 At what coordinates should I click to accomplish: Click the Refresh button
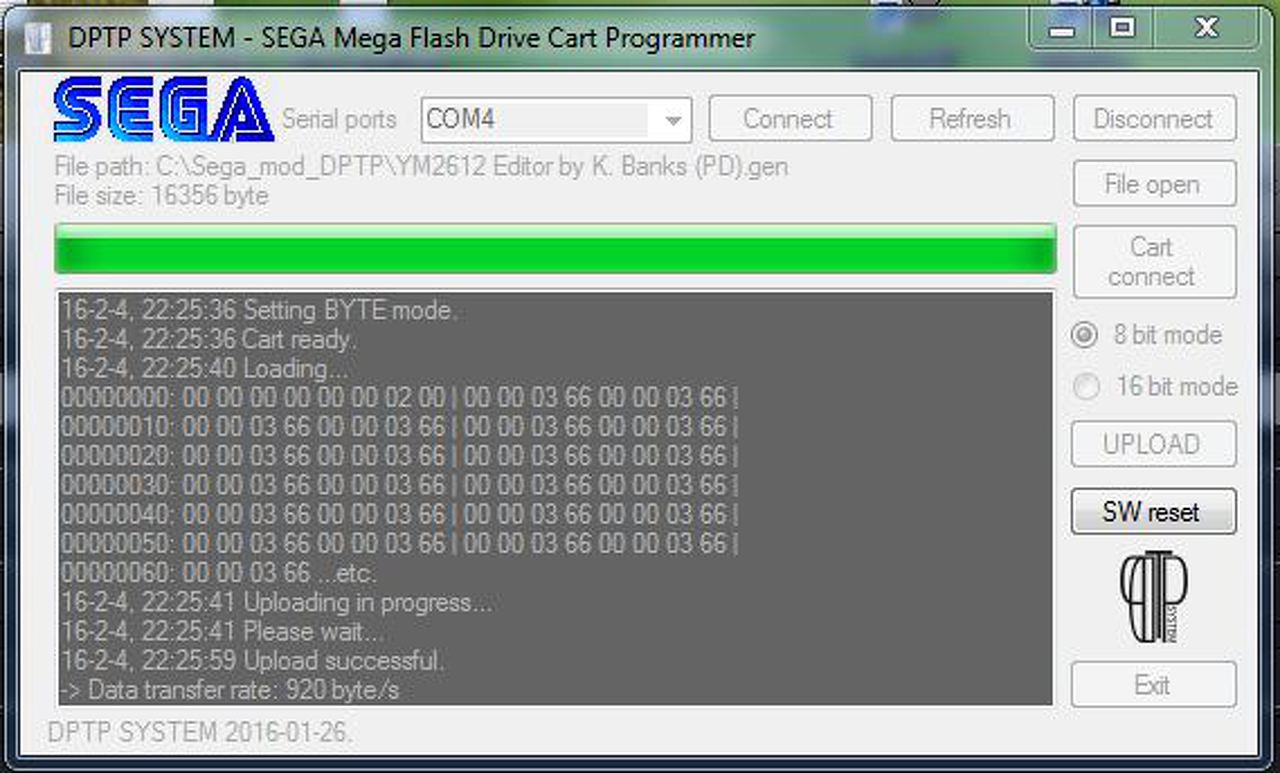click(x=972, y=119)
